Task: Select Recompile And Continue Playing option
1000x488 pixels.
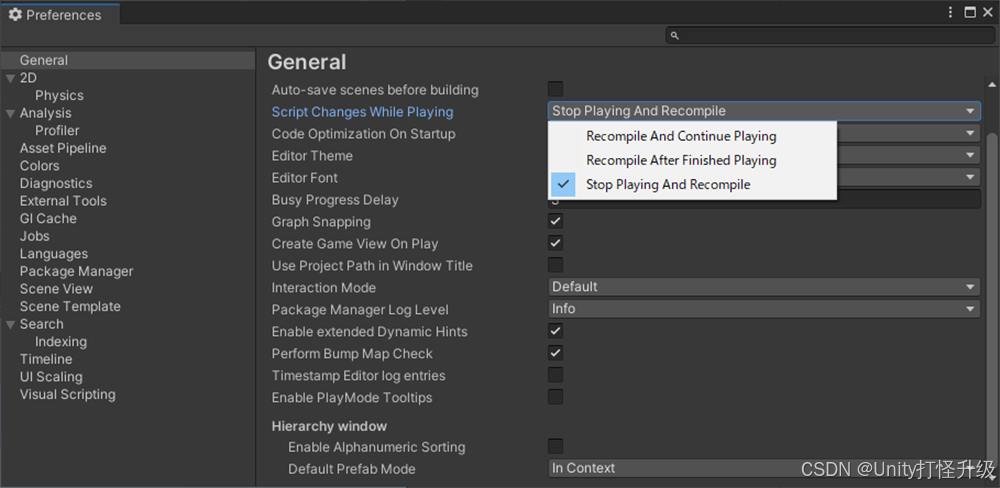Action: point(692,136)
